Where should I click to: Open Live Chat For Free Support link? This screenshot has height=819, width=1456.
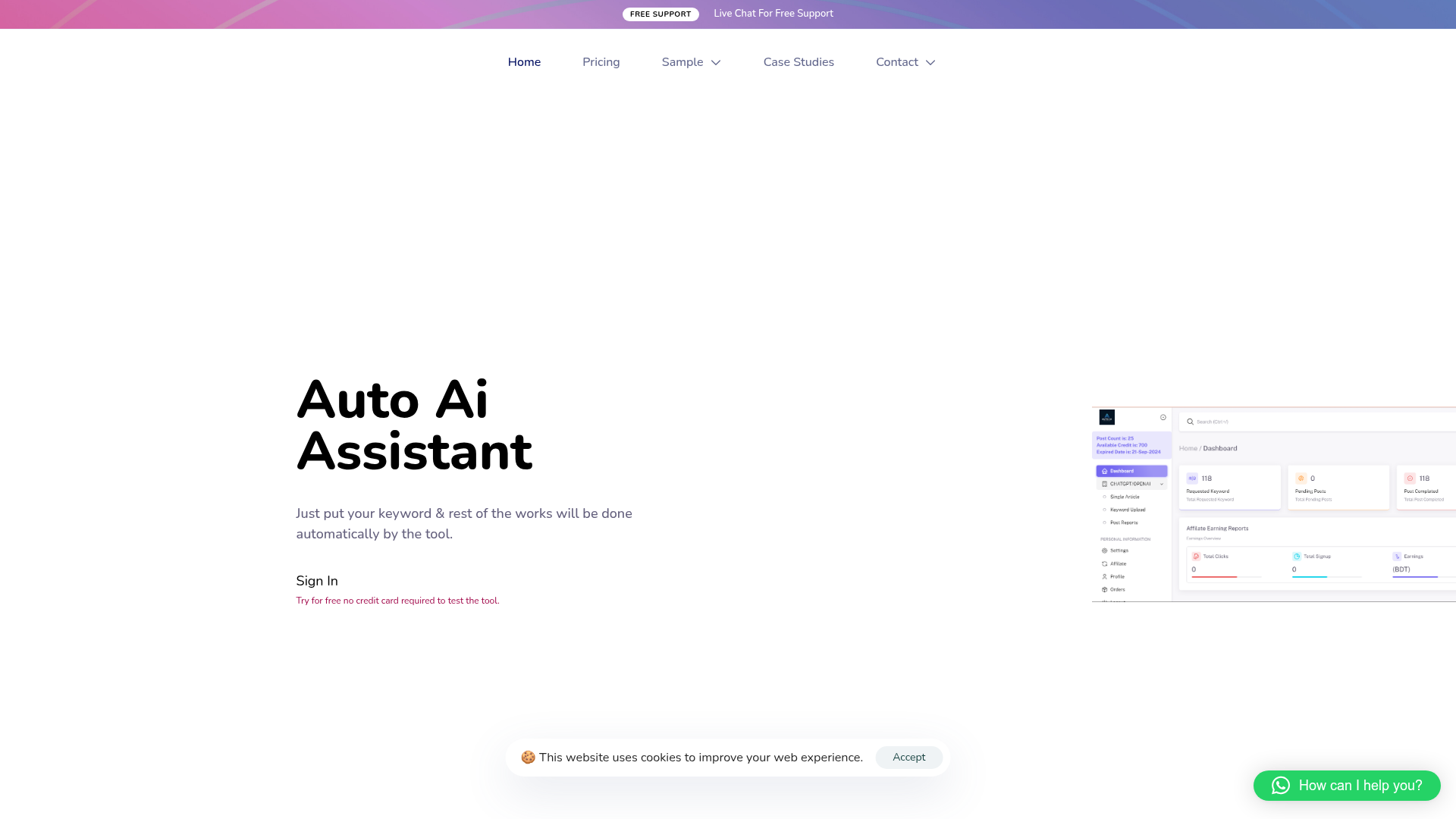[x=773, y=14]
